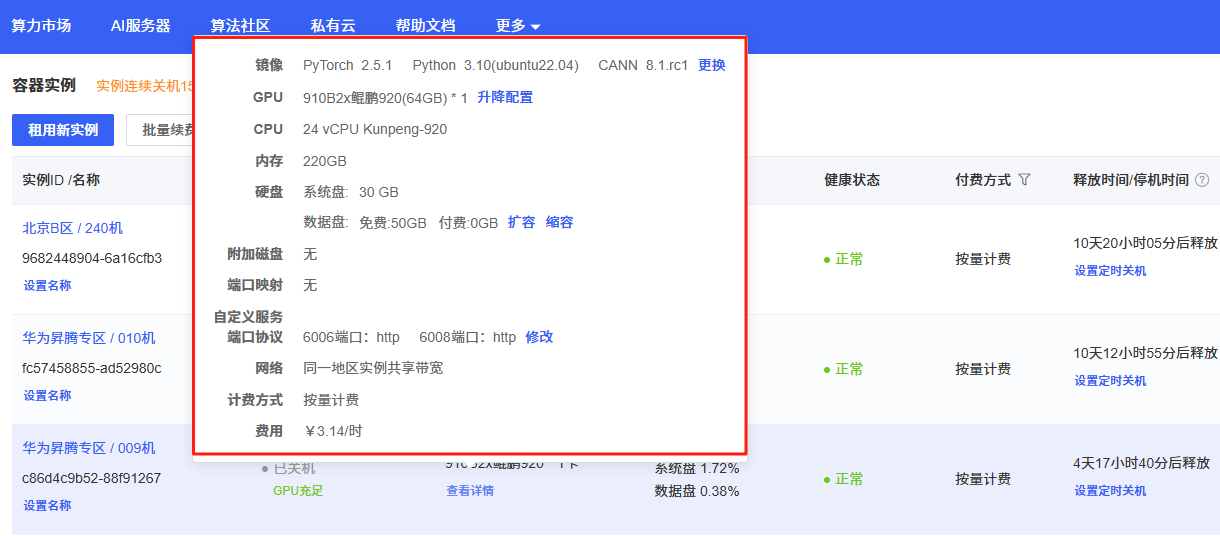
Task: Click the help icon beside 释放时间/停机时间
Action: point(1202,180)
